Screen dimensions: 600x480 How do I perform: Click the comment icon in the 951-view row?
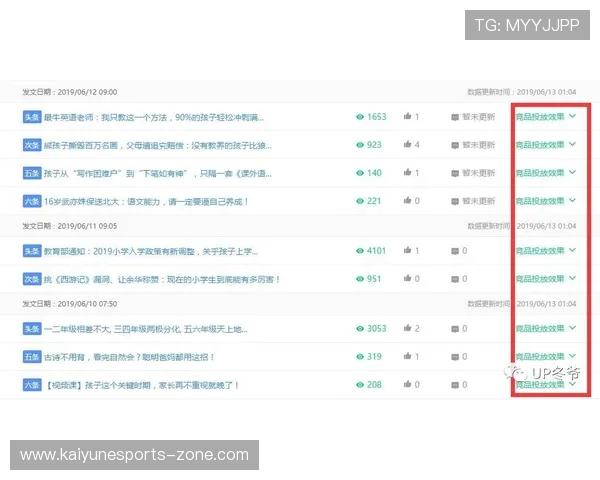pyautogui.click(x=455, y=279)
